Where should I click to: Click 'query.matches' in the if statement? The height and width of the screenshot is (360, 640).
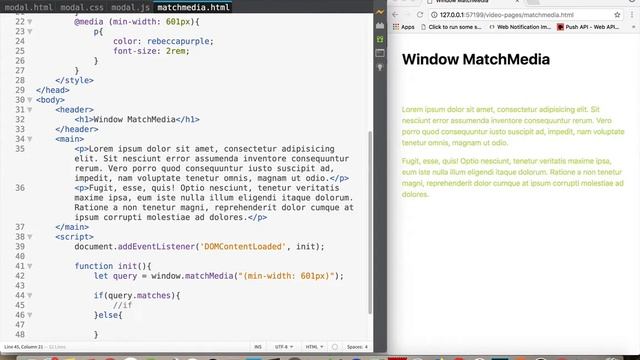click(139, 296)
